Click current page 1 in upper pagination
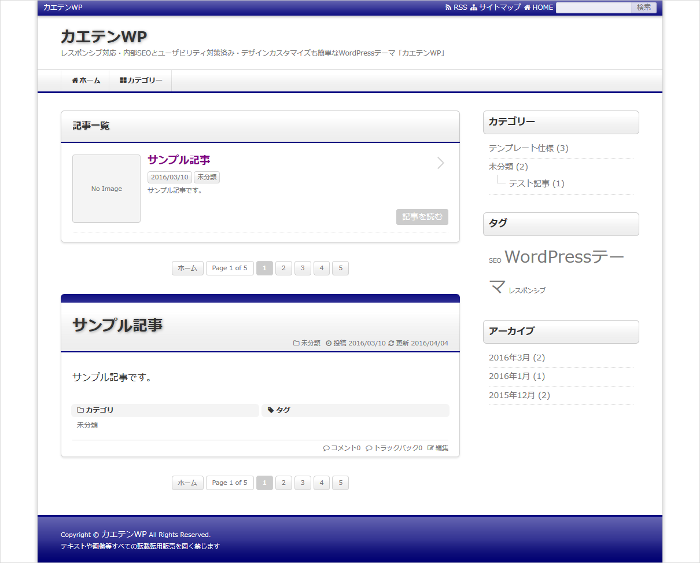Viewport: 700px width, 563px height. point(264,268)
